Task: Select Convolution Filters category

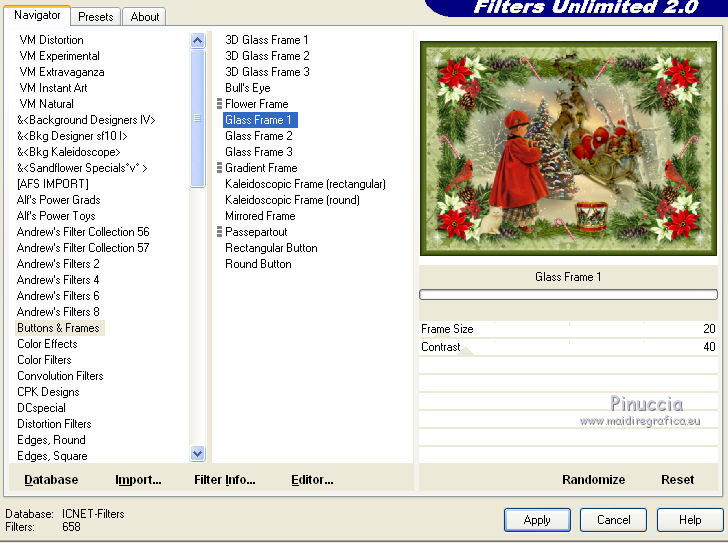Action: pos(60,376)
